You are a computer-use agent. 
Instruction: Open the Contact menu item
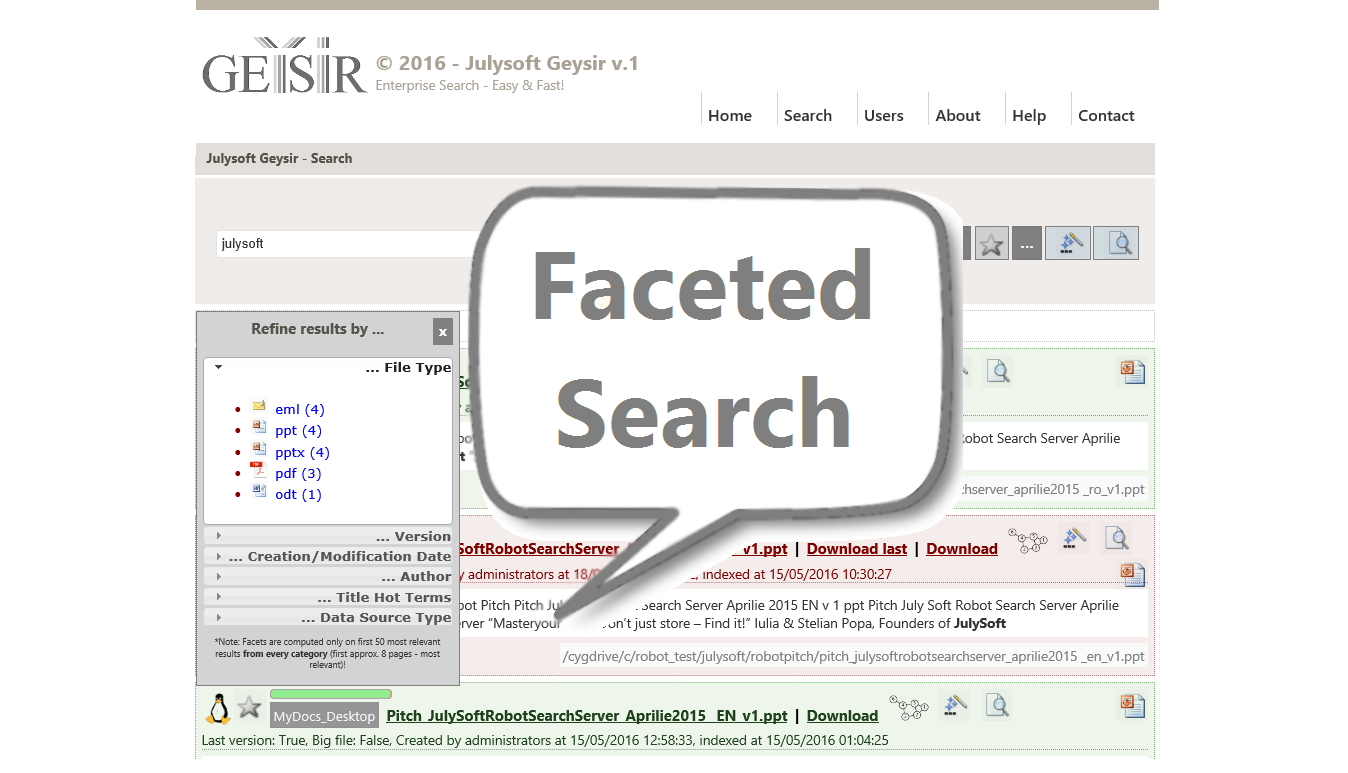(x=1106, y=115)
